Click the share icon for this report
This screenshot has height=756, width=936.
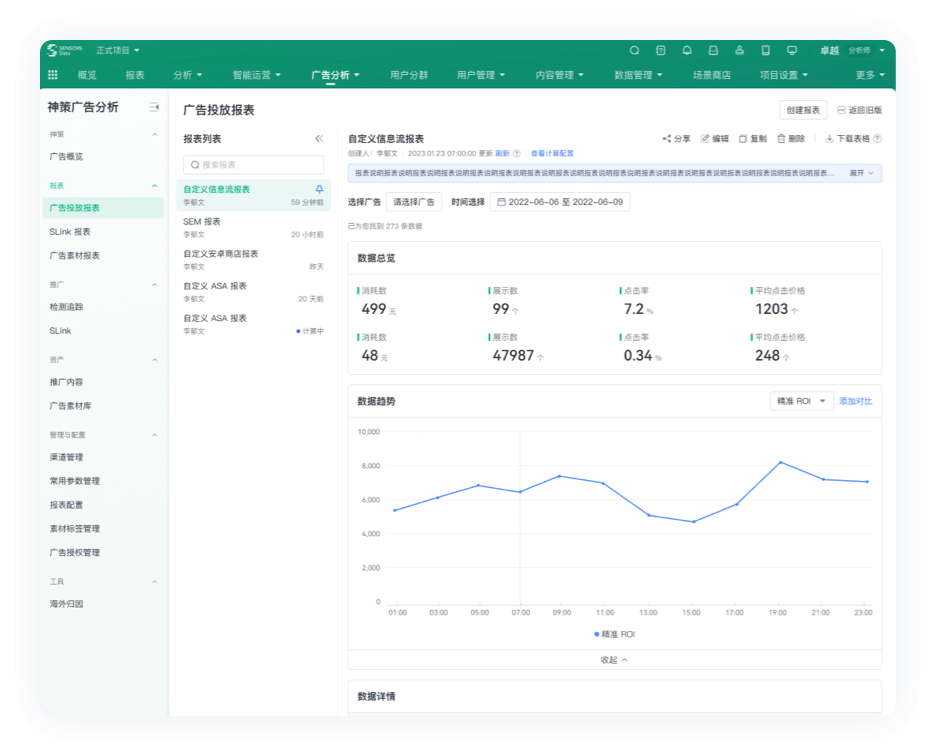(x=667, y=139)
